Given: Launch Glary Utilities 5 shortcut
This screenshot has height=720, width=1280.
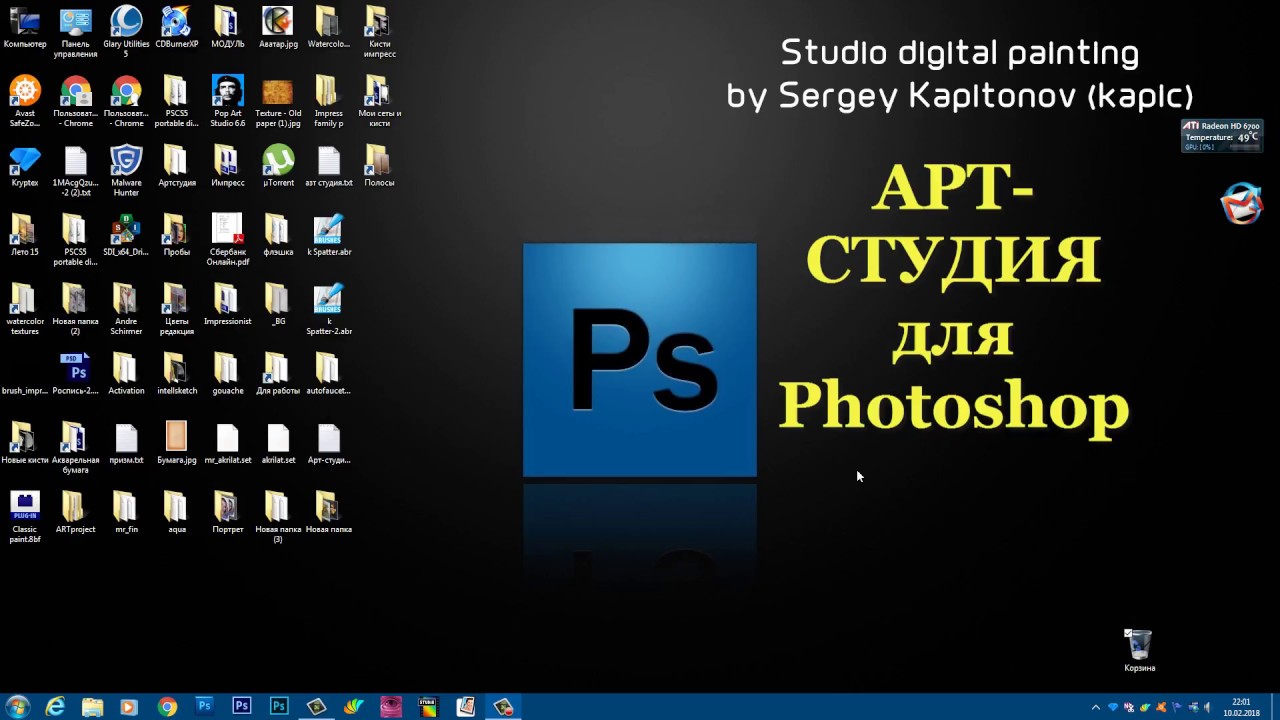Looking at the screenshot, I should click(x=126, y=32).
